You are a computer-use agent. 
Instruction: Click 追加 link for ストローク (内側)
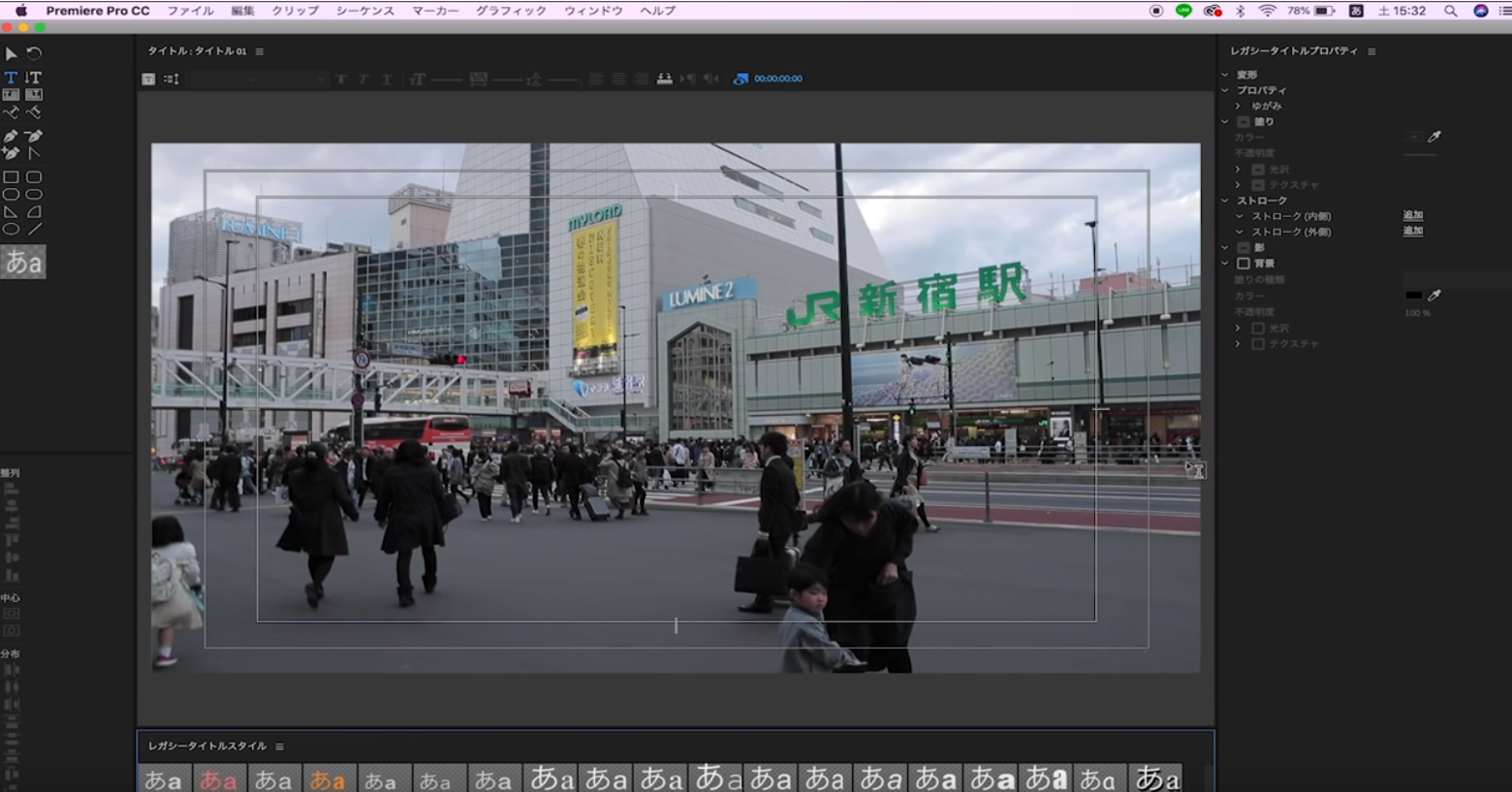pos(1413,215)
